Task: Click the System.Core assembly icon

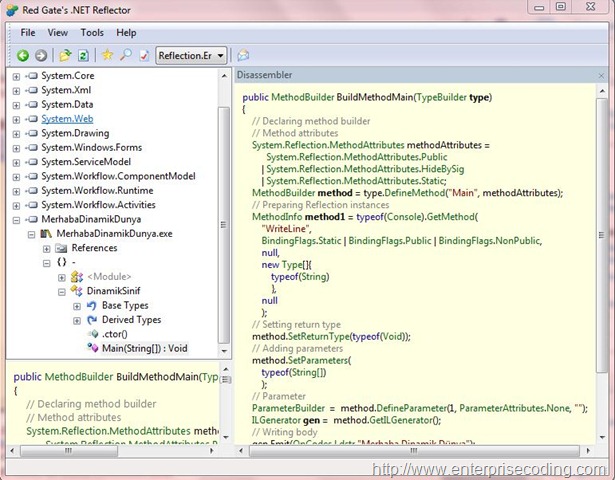Action: pos(31,76)
